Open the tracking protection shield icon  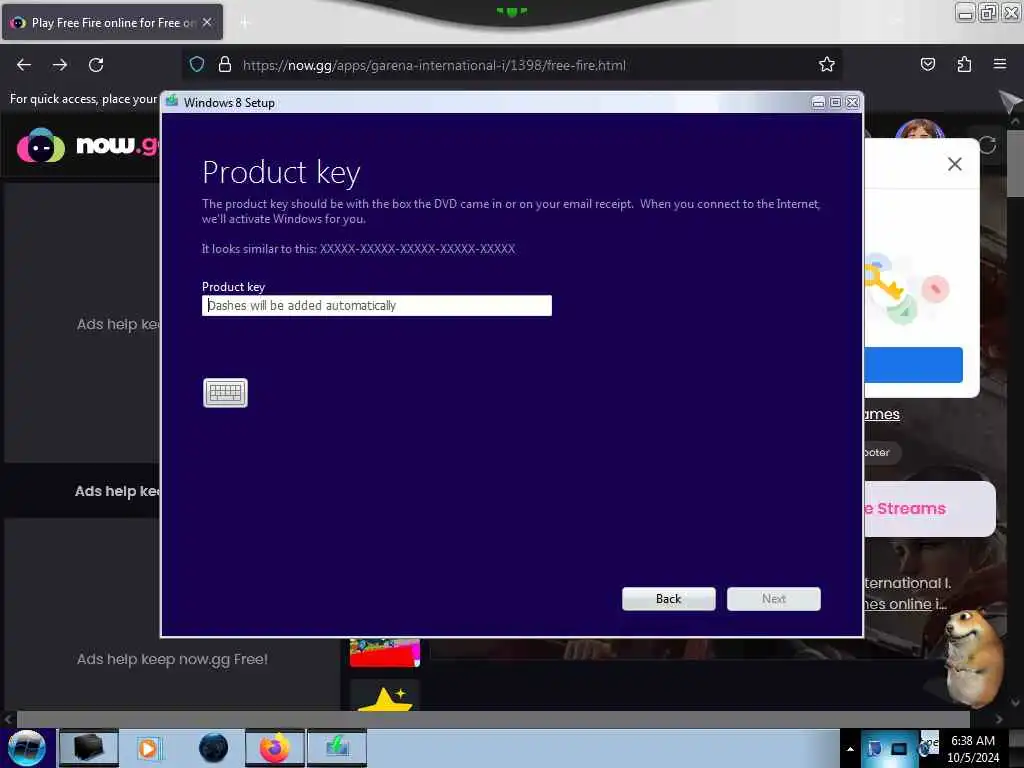point(197,65)
